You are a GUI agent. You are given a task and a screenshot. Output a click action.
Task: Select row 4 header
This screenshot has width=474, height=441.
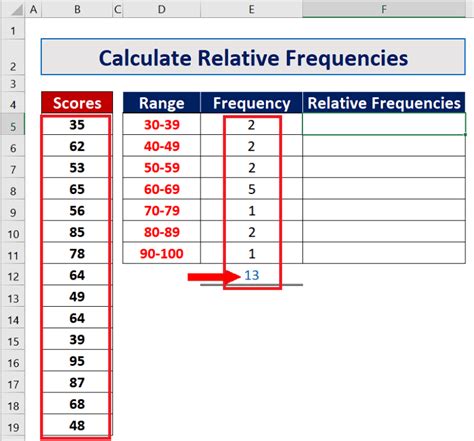[13, 103]
